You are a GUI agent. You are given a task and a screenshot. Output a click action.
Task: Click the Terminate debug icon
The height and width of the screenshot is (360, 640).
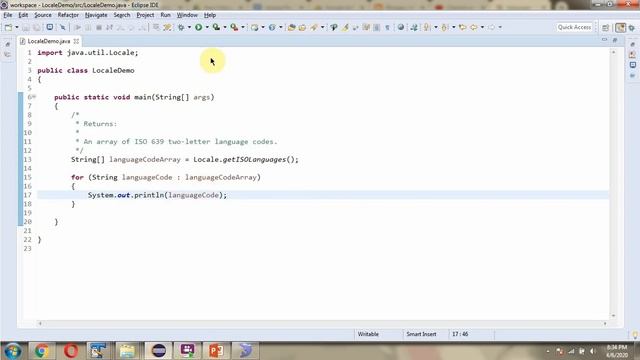(x=99, y=27)
